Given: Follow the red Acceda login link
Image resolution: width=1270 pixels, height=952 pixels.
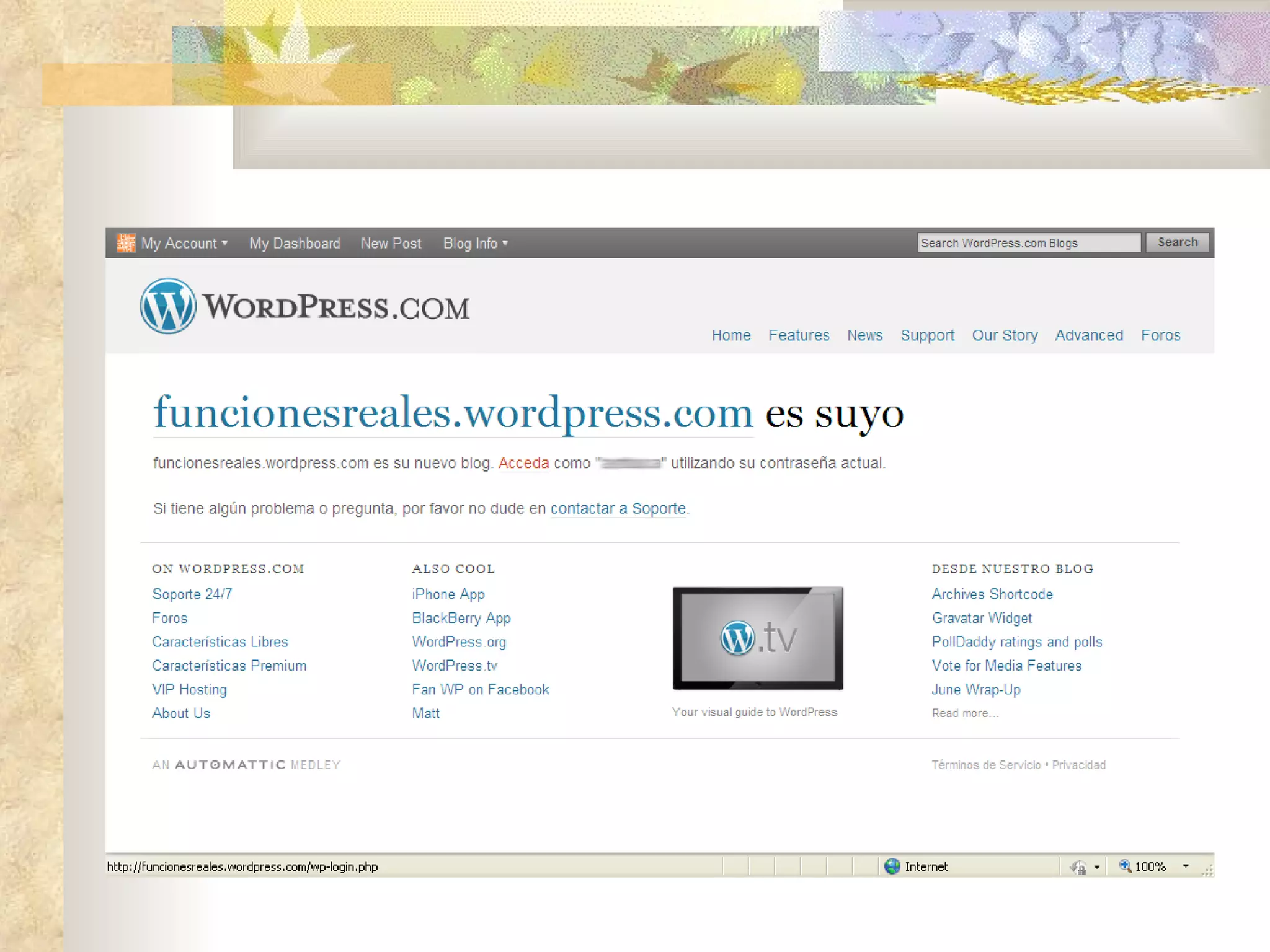Looking at the screenshot, I should pos(523,463).
